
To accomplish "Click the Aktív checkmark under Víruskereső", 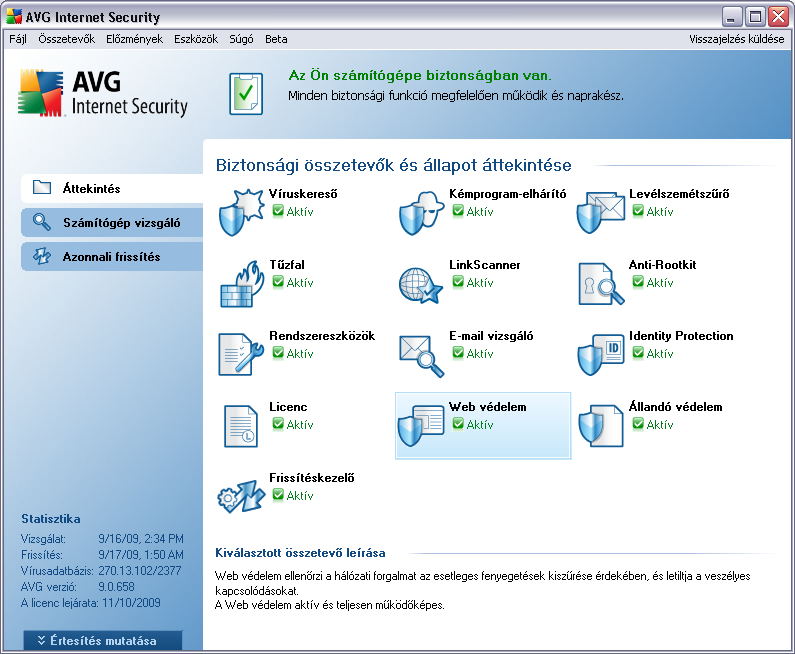I will point(278,211).
